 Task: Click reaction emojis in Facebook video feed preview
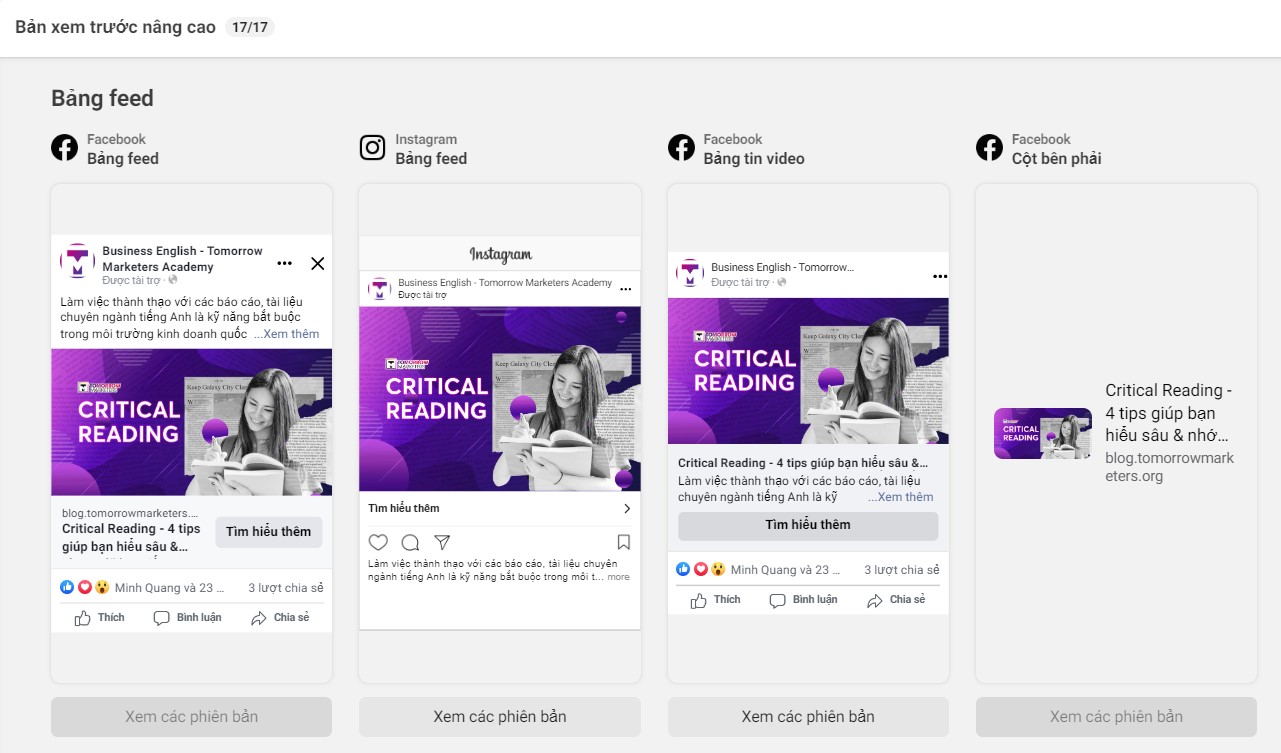tap(701, 570)
